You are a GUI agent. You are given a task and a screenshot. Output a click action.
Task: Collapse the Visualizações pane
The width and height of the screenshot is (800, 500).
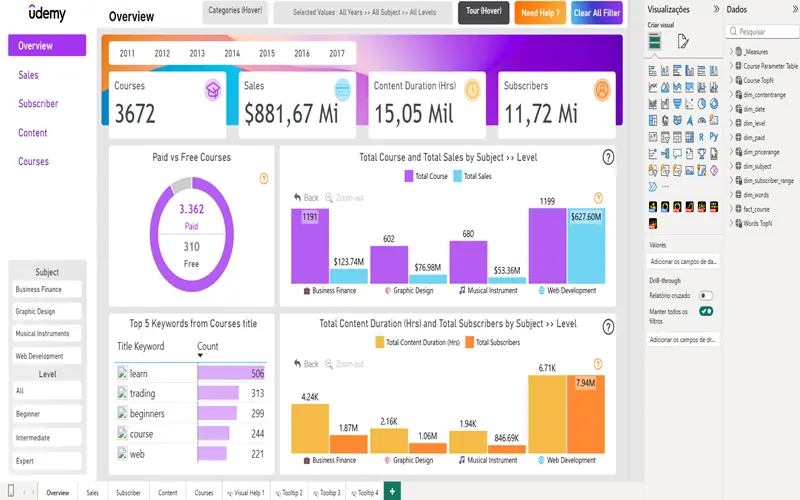point(713,8)
